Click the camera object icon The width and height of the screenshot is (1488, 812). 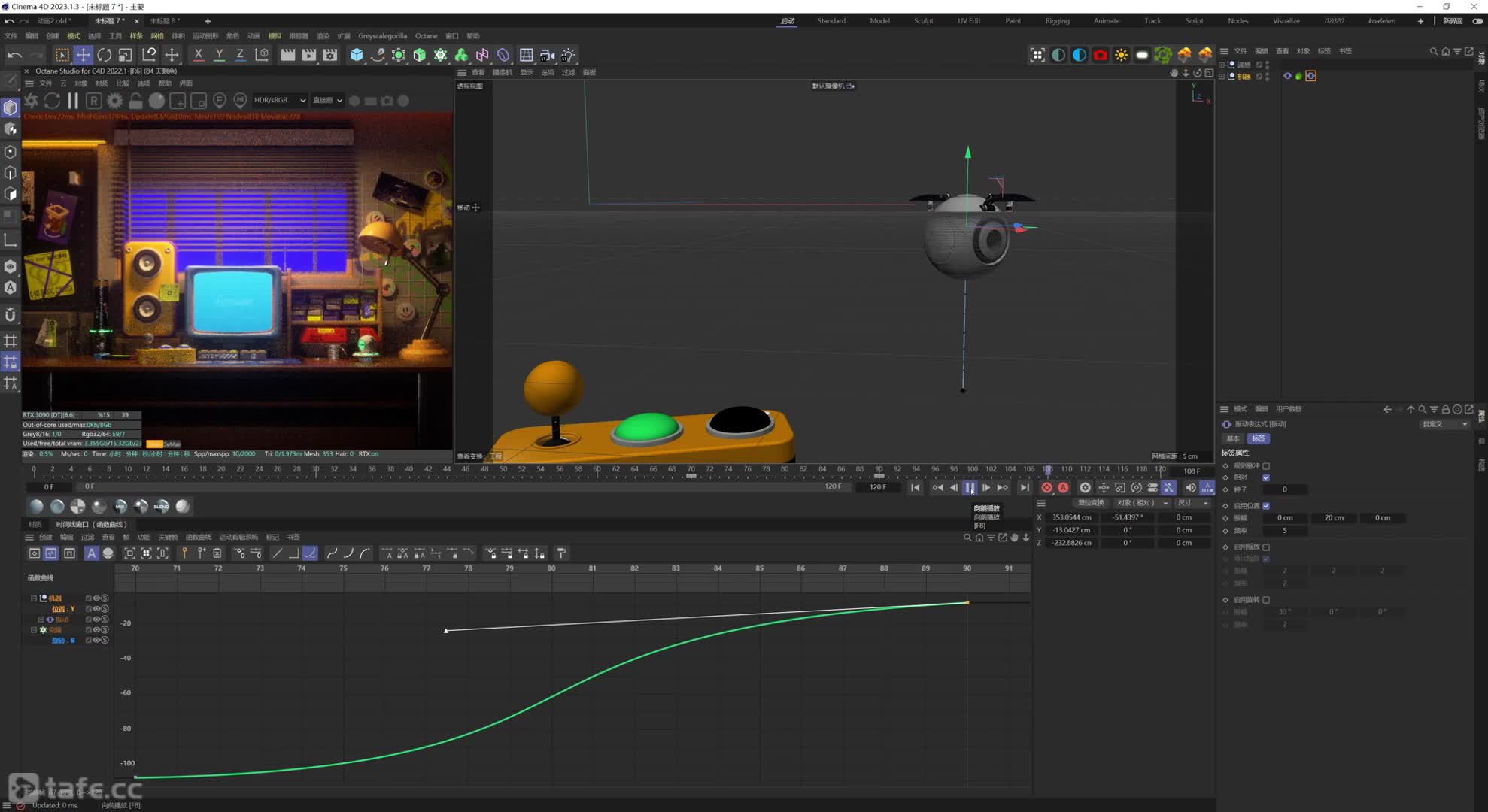coord(547,55)
